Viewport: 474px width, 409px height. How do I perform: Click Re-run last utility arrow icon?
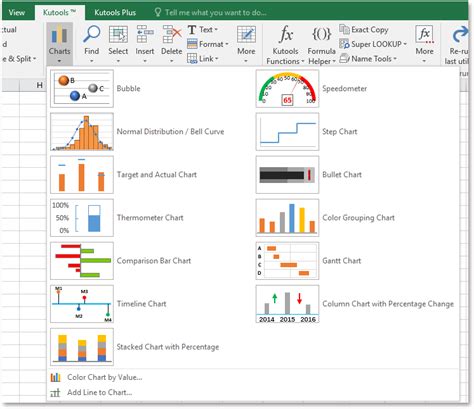tap(460, 35)
